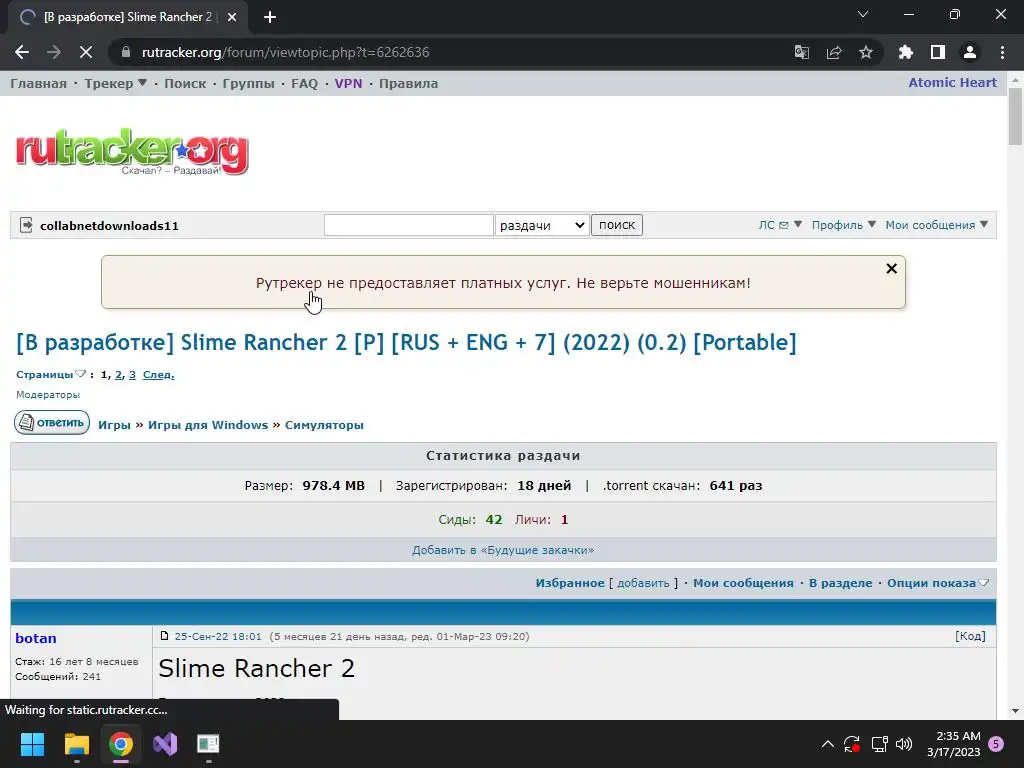
Task: Click logout icon beside collabnetdownloads11
Action: coord(26,225)
